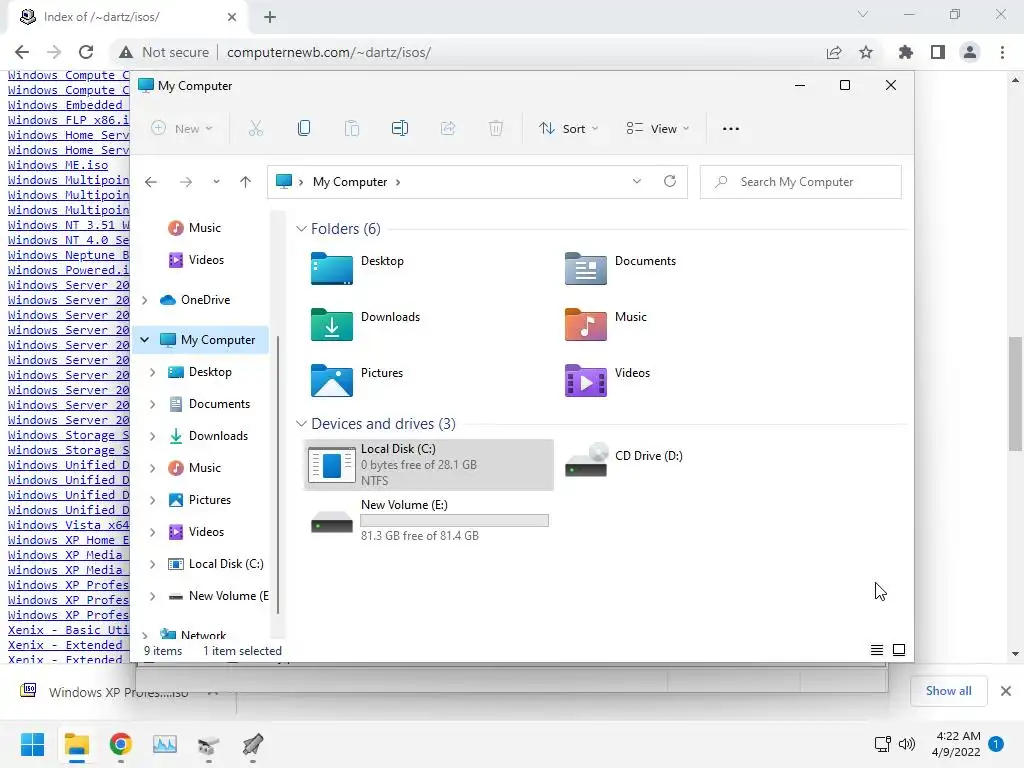The width and height of the screenshot is (1024, 768).
Task: Expand address bar history dropdown
Action: click(x=637, y=182)
